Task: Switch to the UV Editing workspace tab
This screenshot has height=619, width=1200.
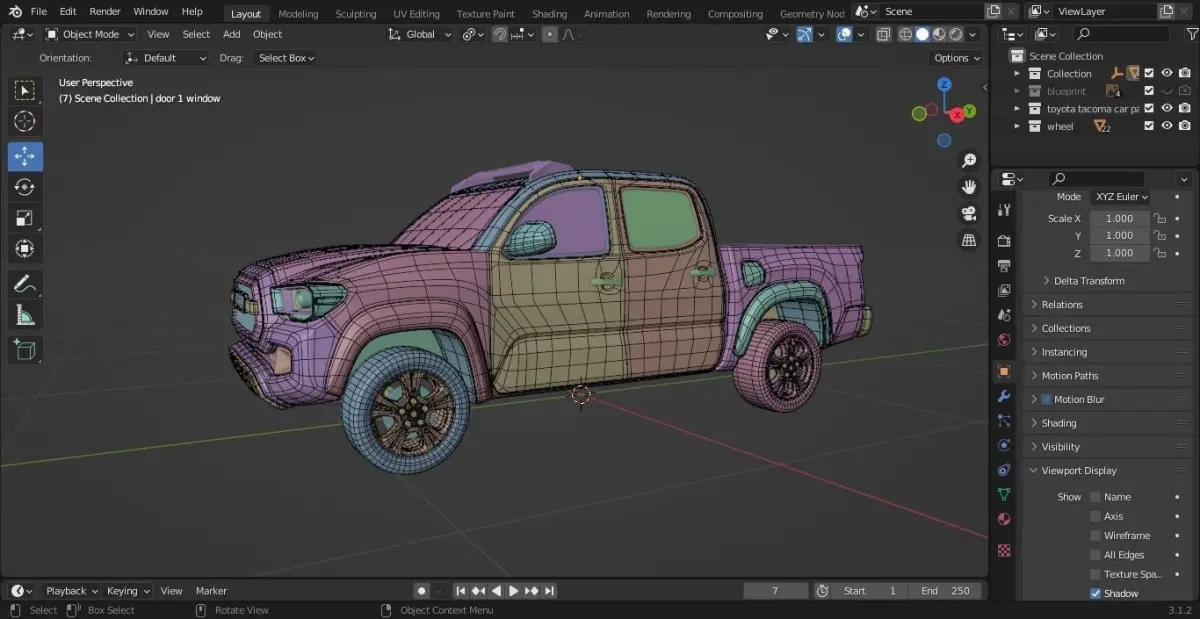Action: (x=416, y=14)
